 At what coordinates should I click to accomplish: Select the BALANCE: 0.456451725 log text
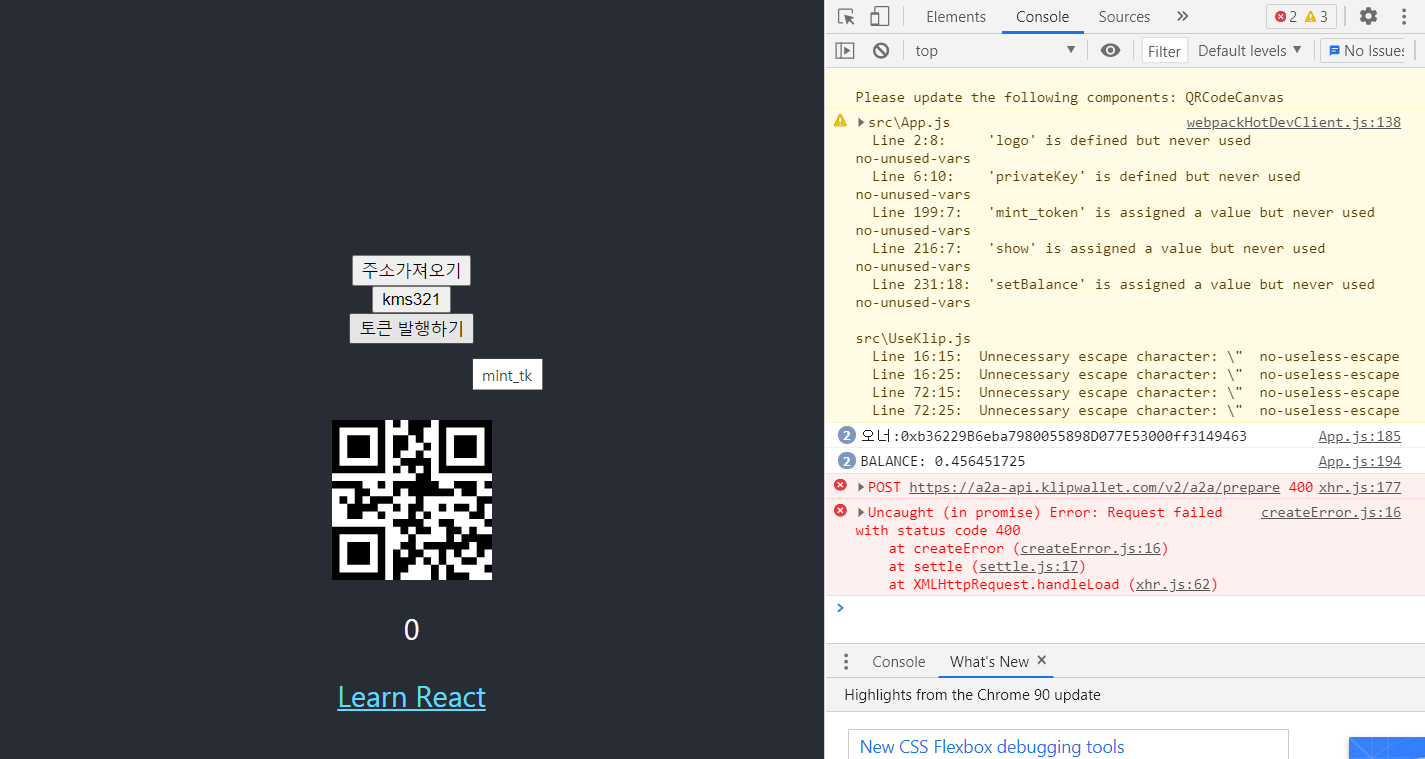click(942, 461)
